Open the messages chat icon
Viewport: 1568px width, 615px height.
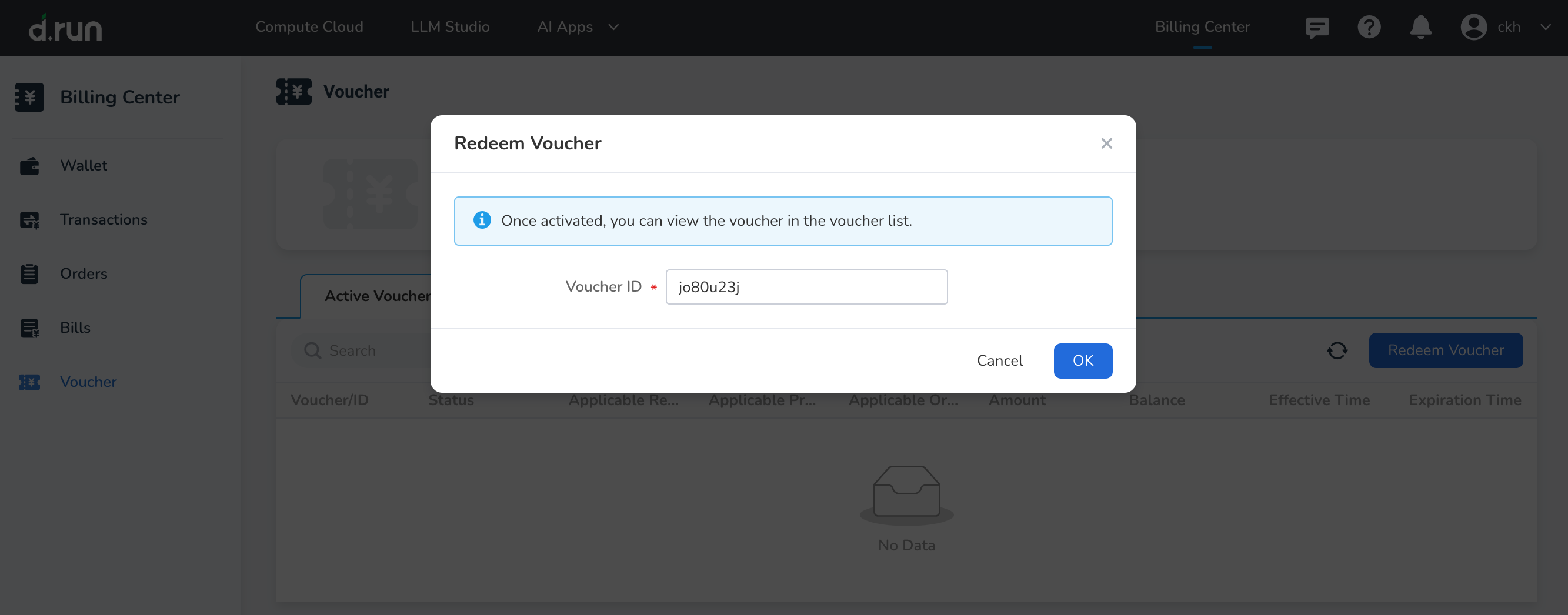[1317, 28]
